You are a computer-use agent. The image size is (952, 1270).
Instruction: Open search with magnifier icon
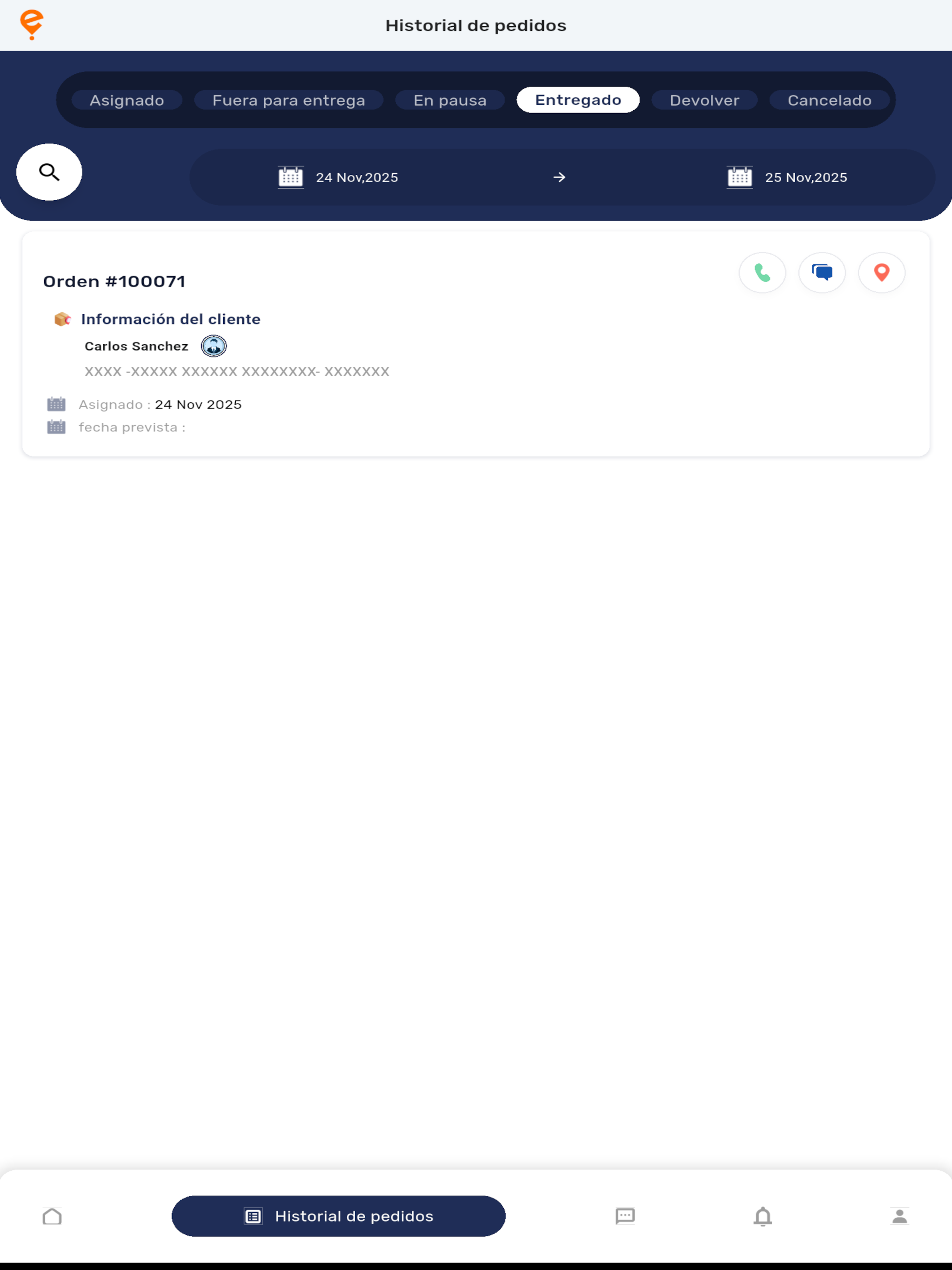(49, 172)
